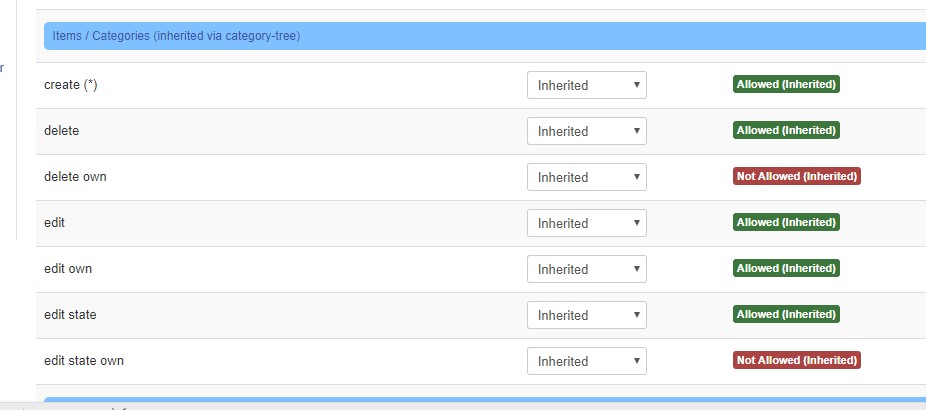Click Not Allowed (Inherited) badge for delete own
Viewport: 926px width, 410px height.
click(797, 176)
